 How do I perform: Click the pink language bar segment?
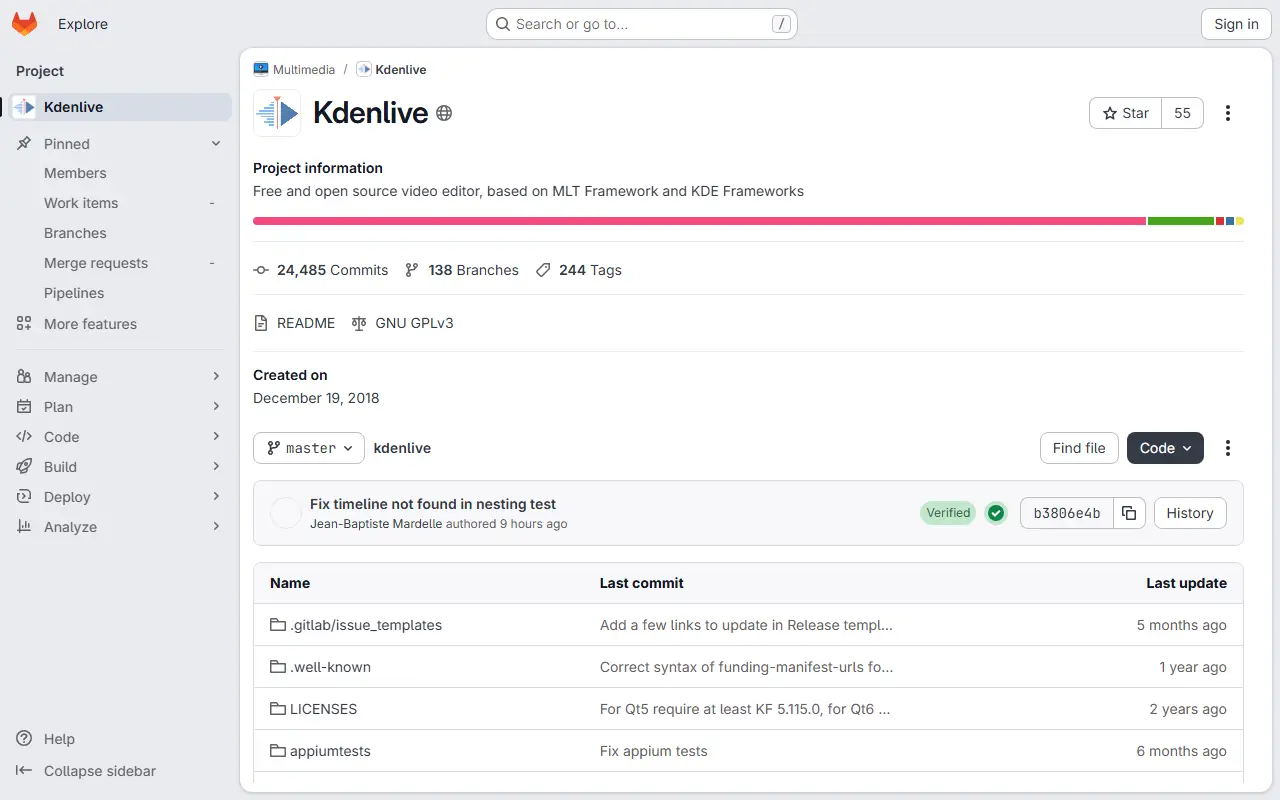[699, 221]
